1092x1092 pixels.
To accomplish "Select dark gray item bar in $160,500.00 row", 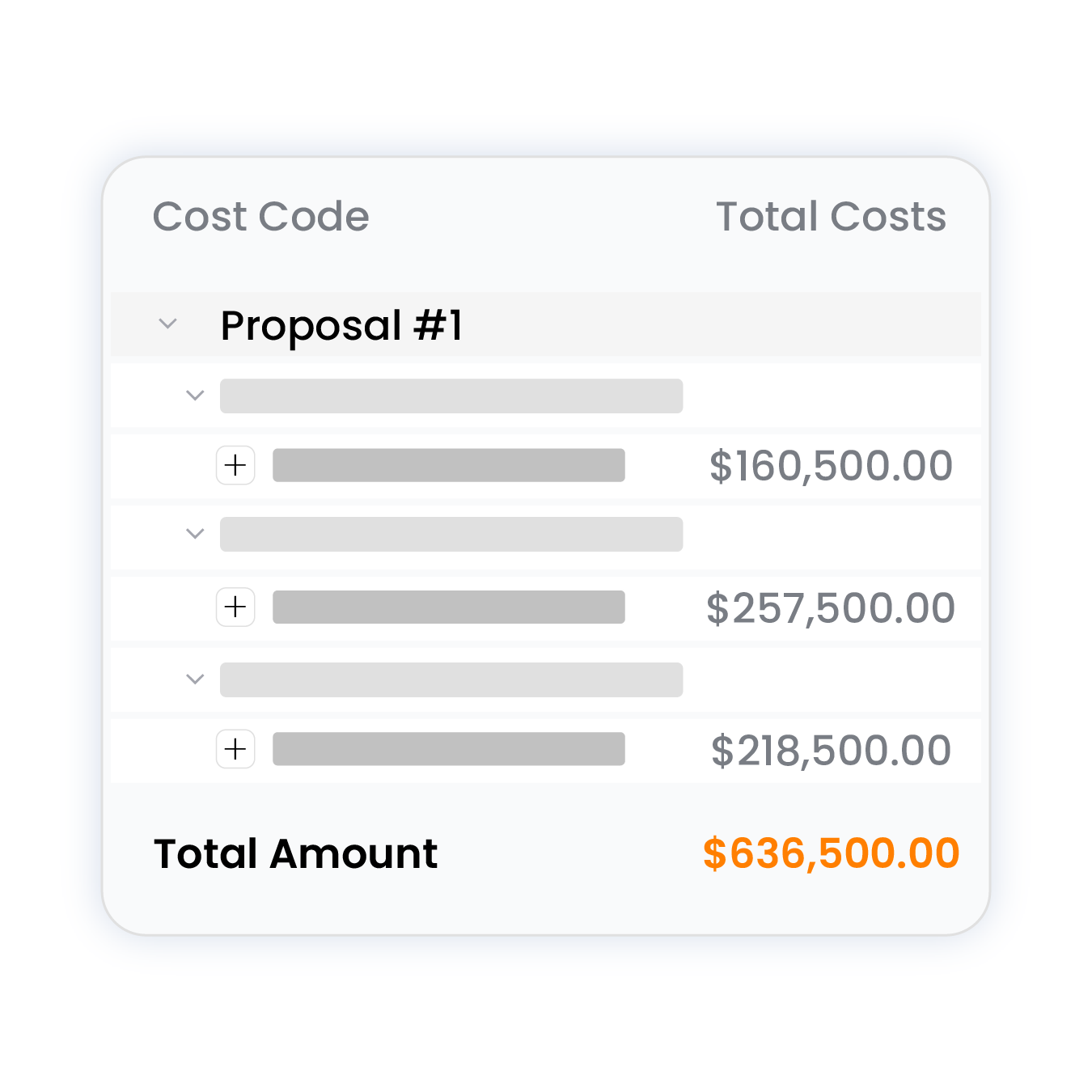I will (x=448, y=465).
